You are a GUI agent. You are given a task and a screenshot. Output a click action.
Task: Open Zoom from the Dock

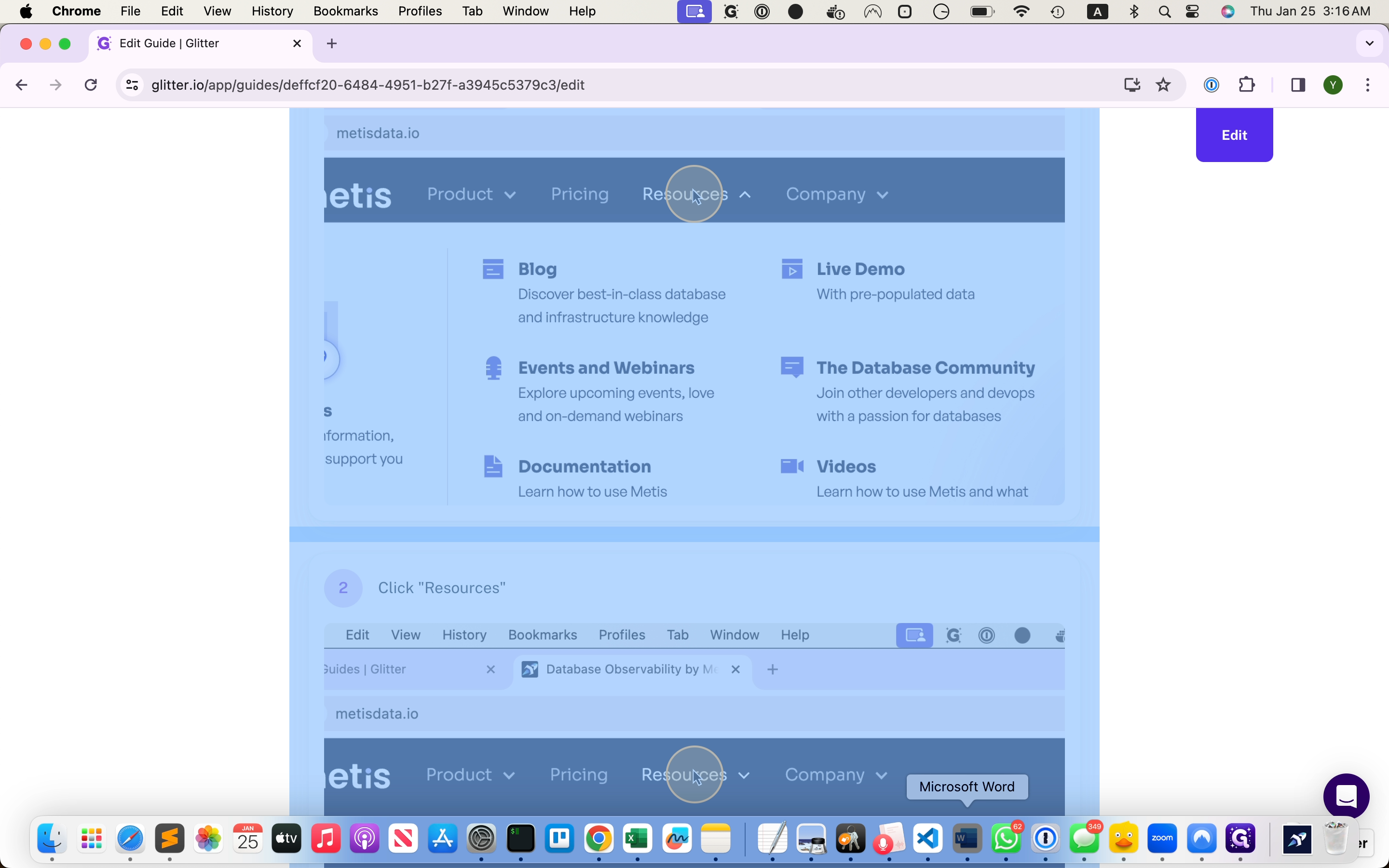(x=1163, y=839)
